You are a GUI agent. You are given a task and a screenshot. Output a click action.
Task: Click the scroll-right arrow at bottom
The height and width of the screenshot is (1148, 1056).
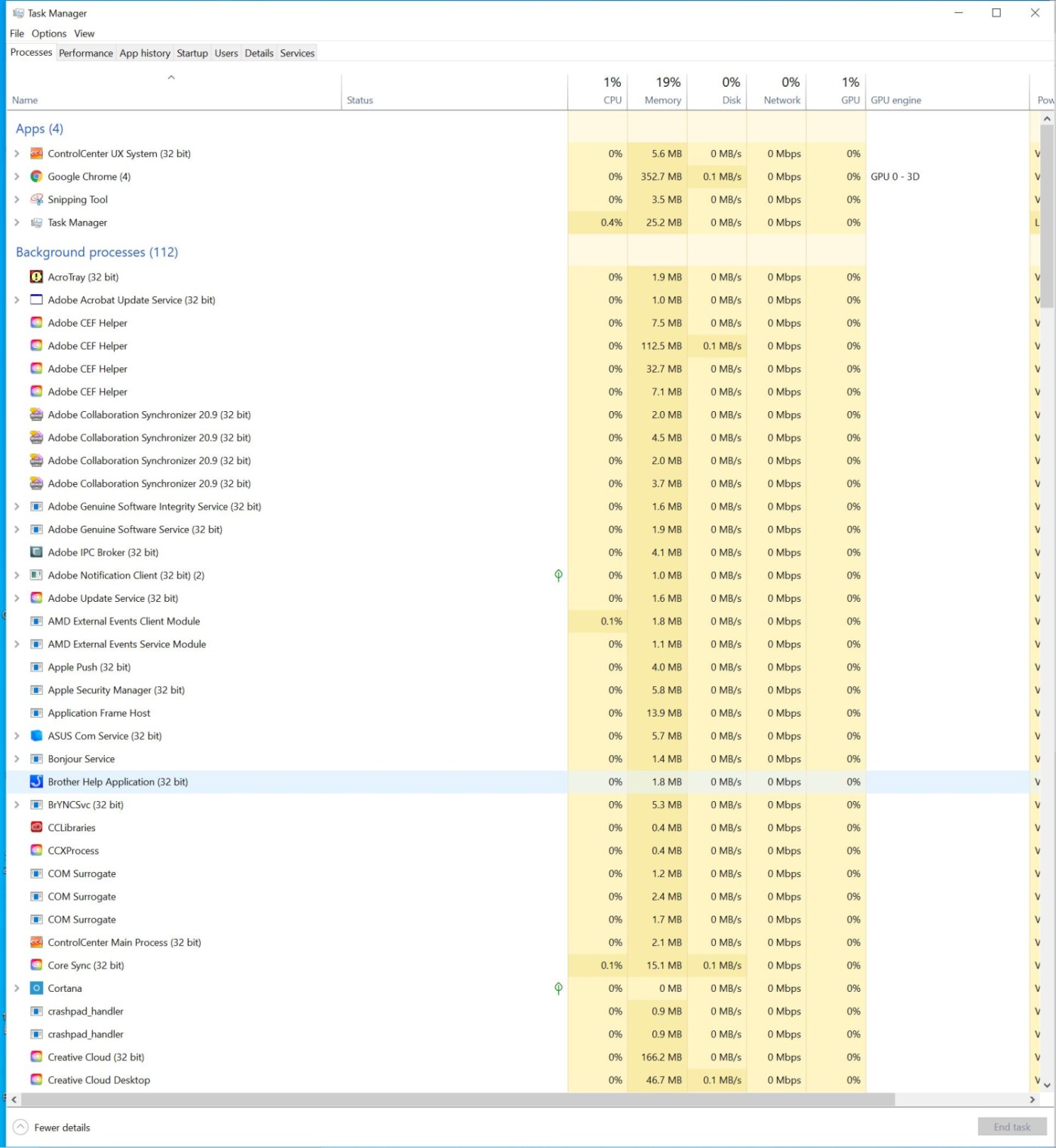(x=1033, y=1100)
